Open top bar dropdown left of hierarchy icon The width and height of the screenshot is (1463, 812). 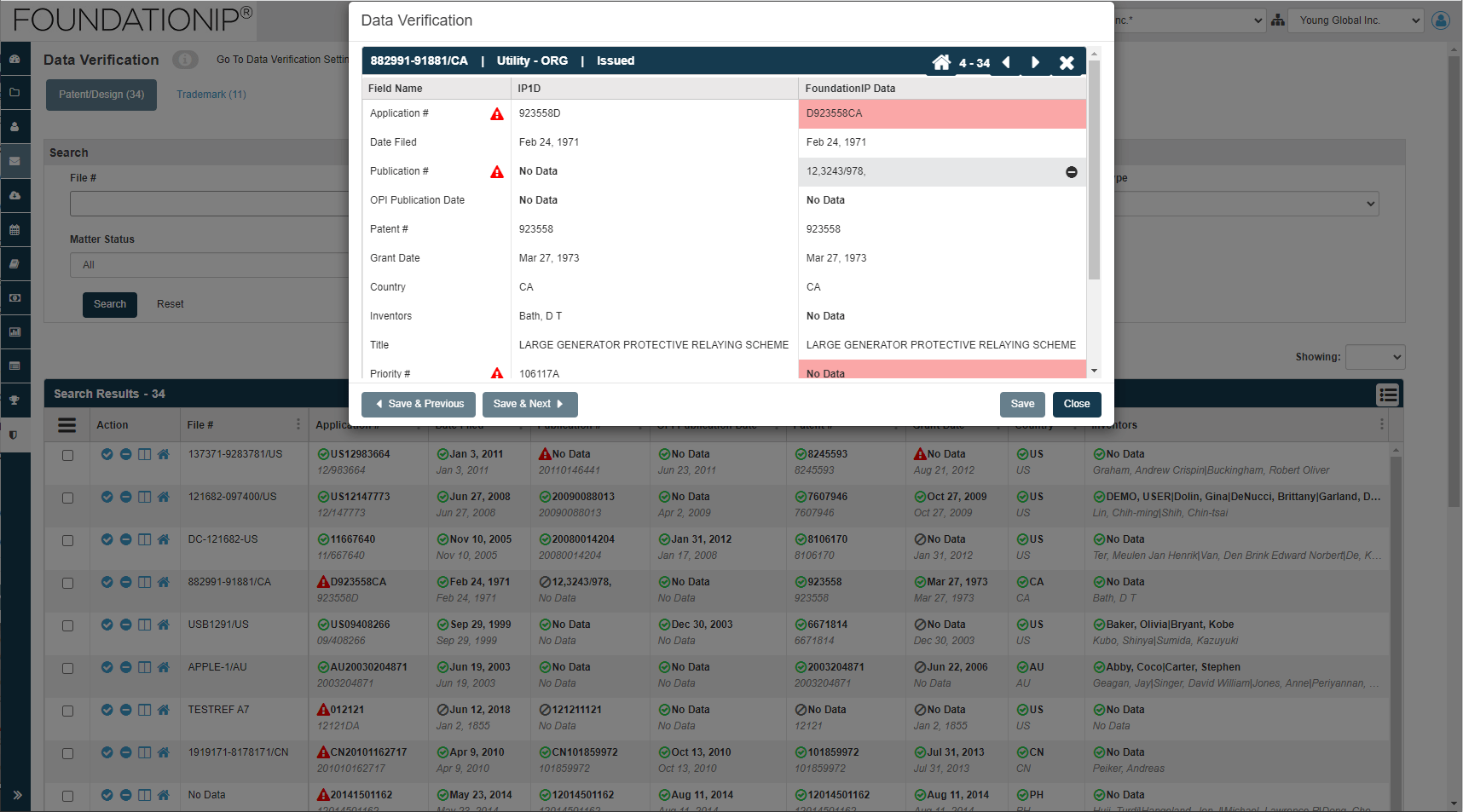tap(1189, 20)
